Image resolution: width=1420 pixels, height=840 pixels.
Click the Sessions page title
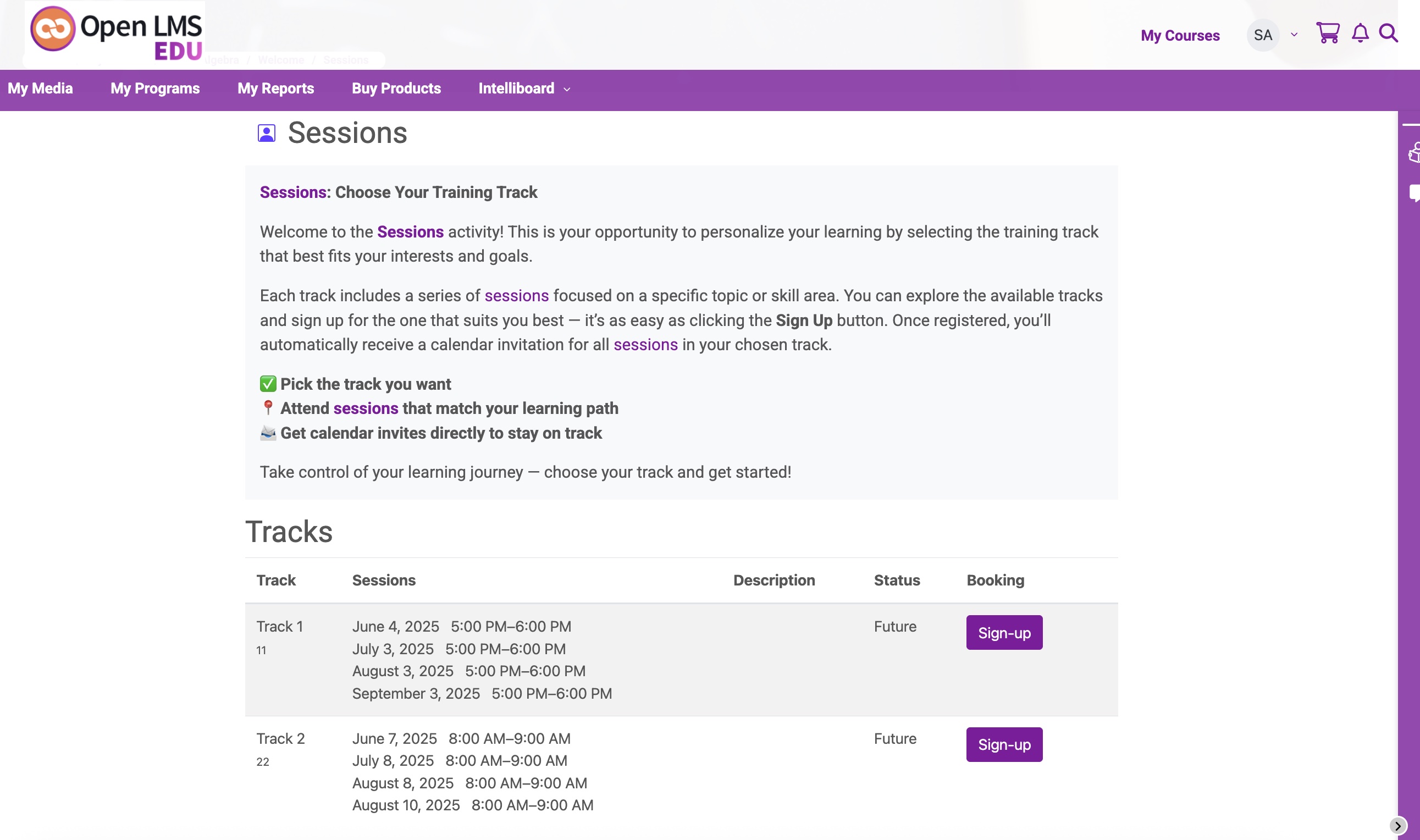point(347,133)
